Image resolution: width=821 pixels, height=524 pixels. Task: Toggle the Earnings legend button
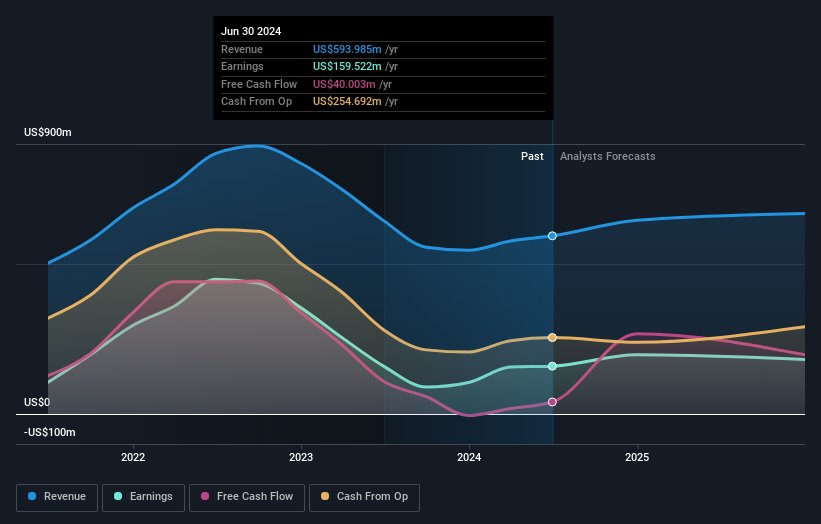pos(143,497)
